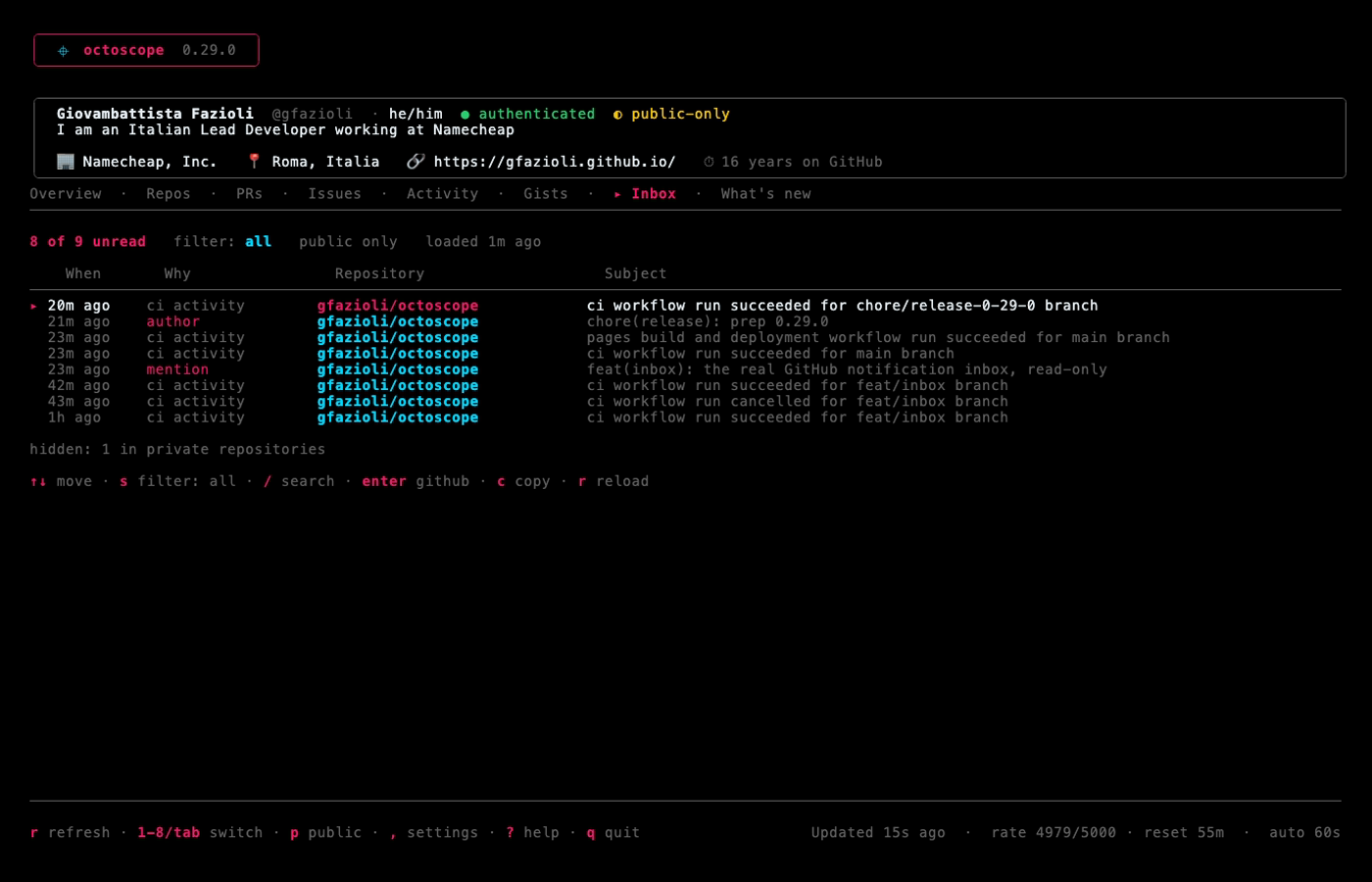Click the selected-row pointer arrow
The width and height of the screenshot is (1372, 882).
coord(34,306)
